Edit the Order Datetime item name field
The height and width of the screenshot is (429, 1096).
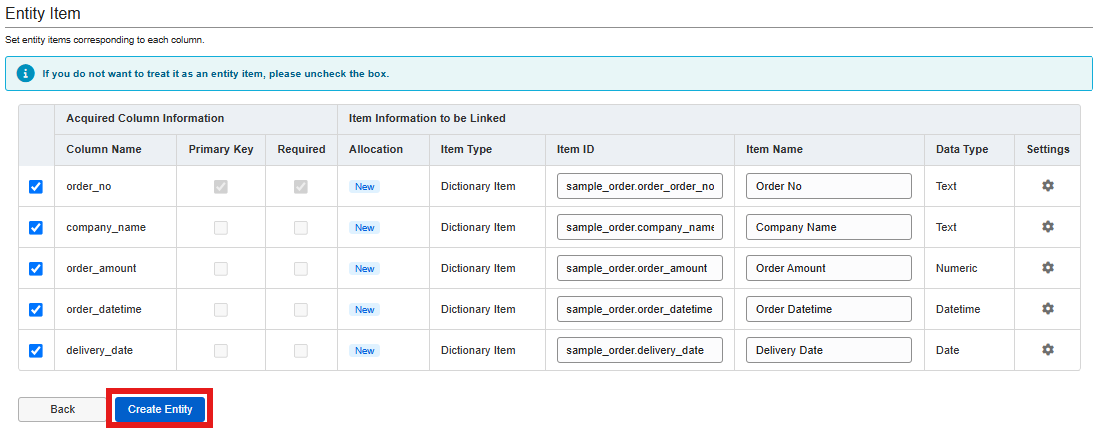pos(829,309)
